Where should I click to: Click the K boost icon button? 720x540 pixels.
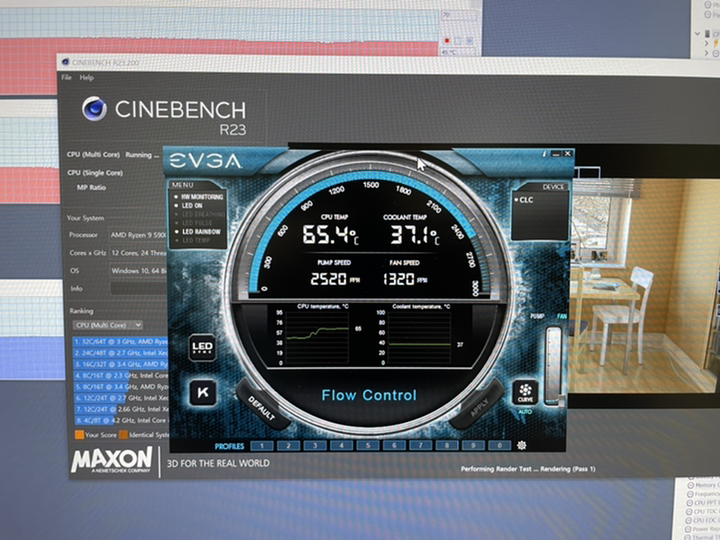coord(202,393)
